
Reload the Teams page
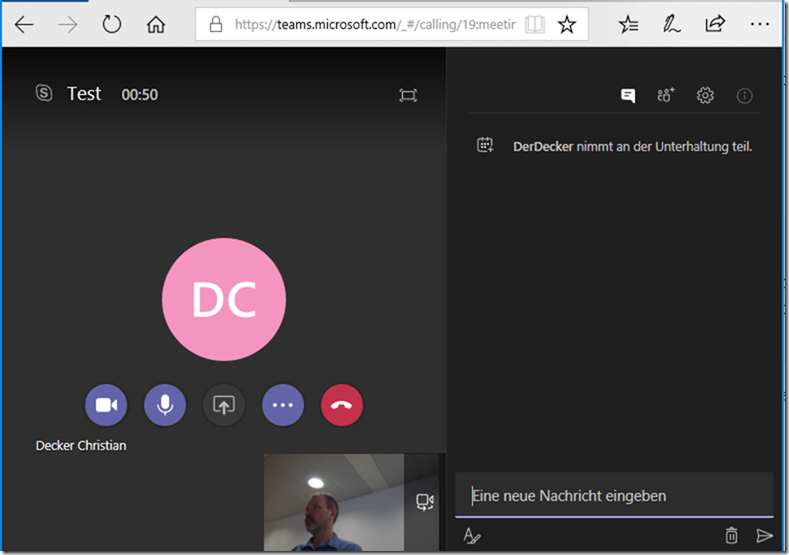click(x=111, y=24)
